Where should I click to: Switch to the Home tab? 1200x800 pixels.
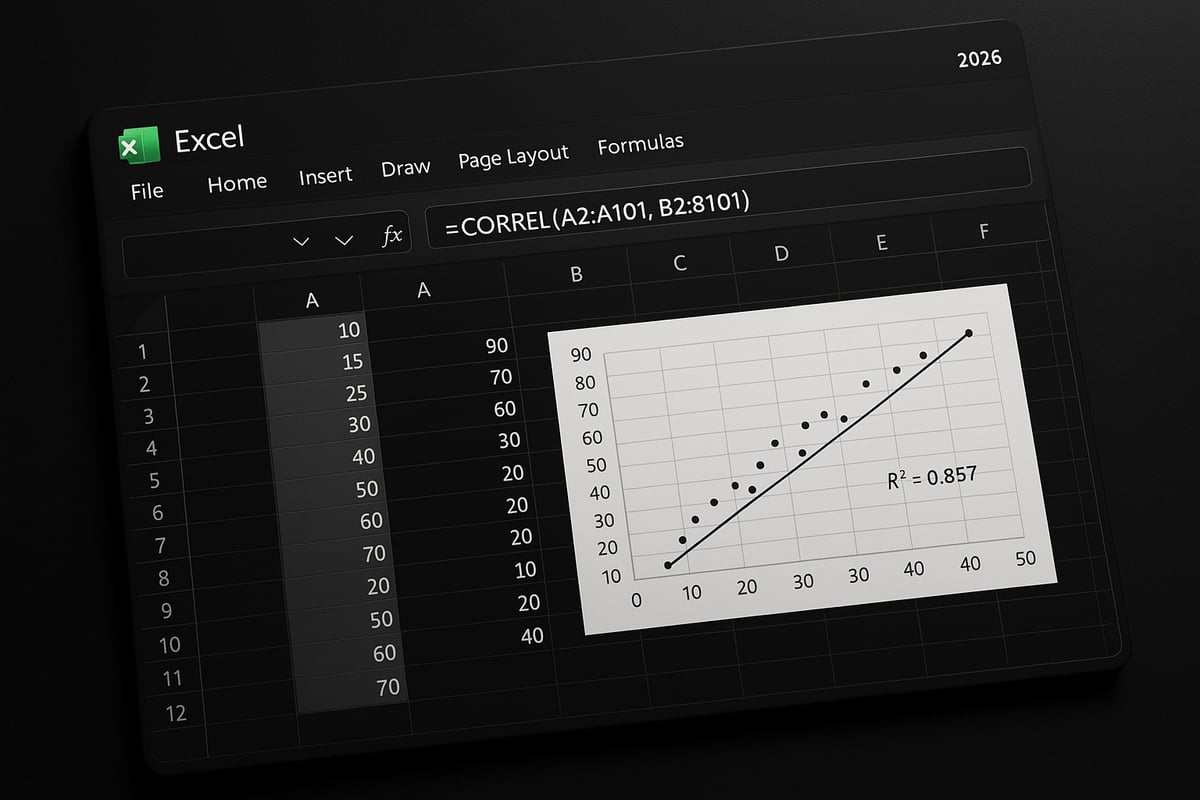click(x=237, y=182)
